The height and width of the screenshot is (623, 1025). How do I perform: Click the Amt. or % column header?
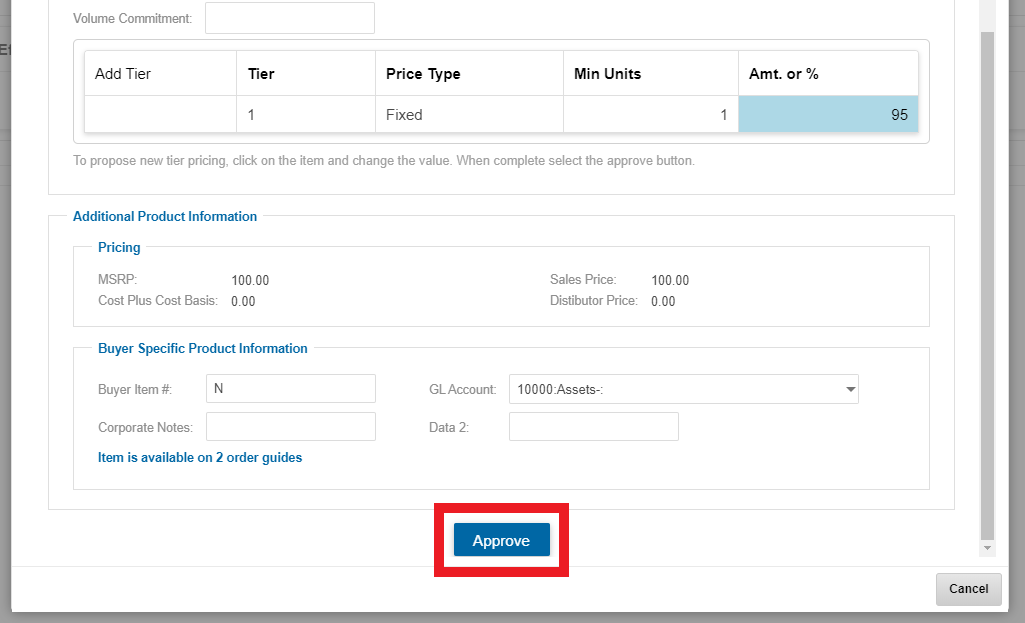point(828,74)
